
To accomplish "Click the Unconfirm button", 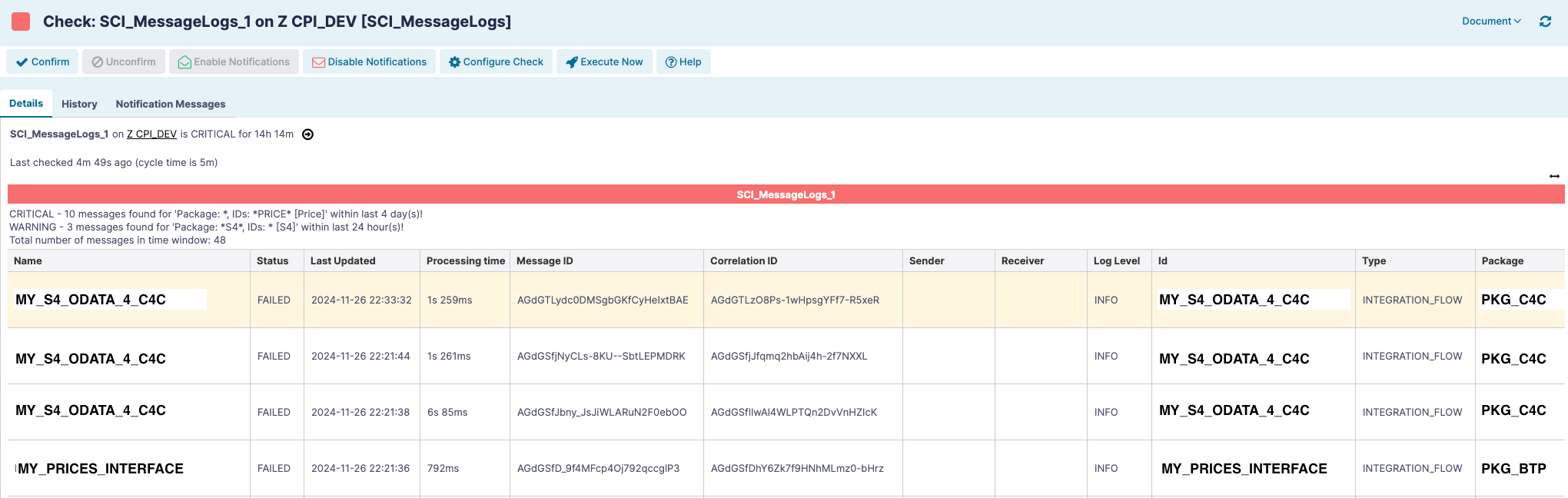I will click(x=124, y=61).
